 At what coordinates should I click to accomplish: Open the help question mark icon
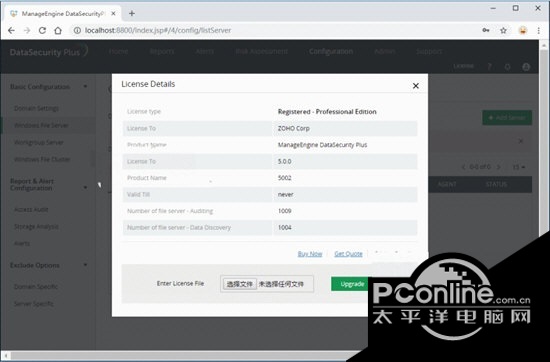coord(490,66)
